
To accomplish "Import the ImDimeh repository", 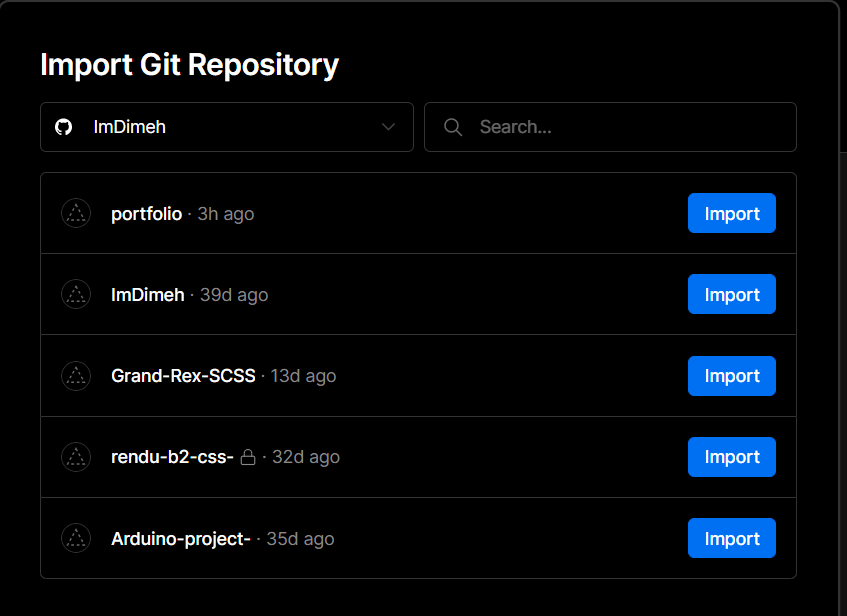I will pos(731,294).
